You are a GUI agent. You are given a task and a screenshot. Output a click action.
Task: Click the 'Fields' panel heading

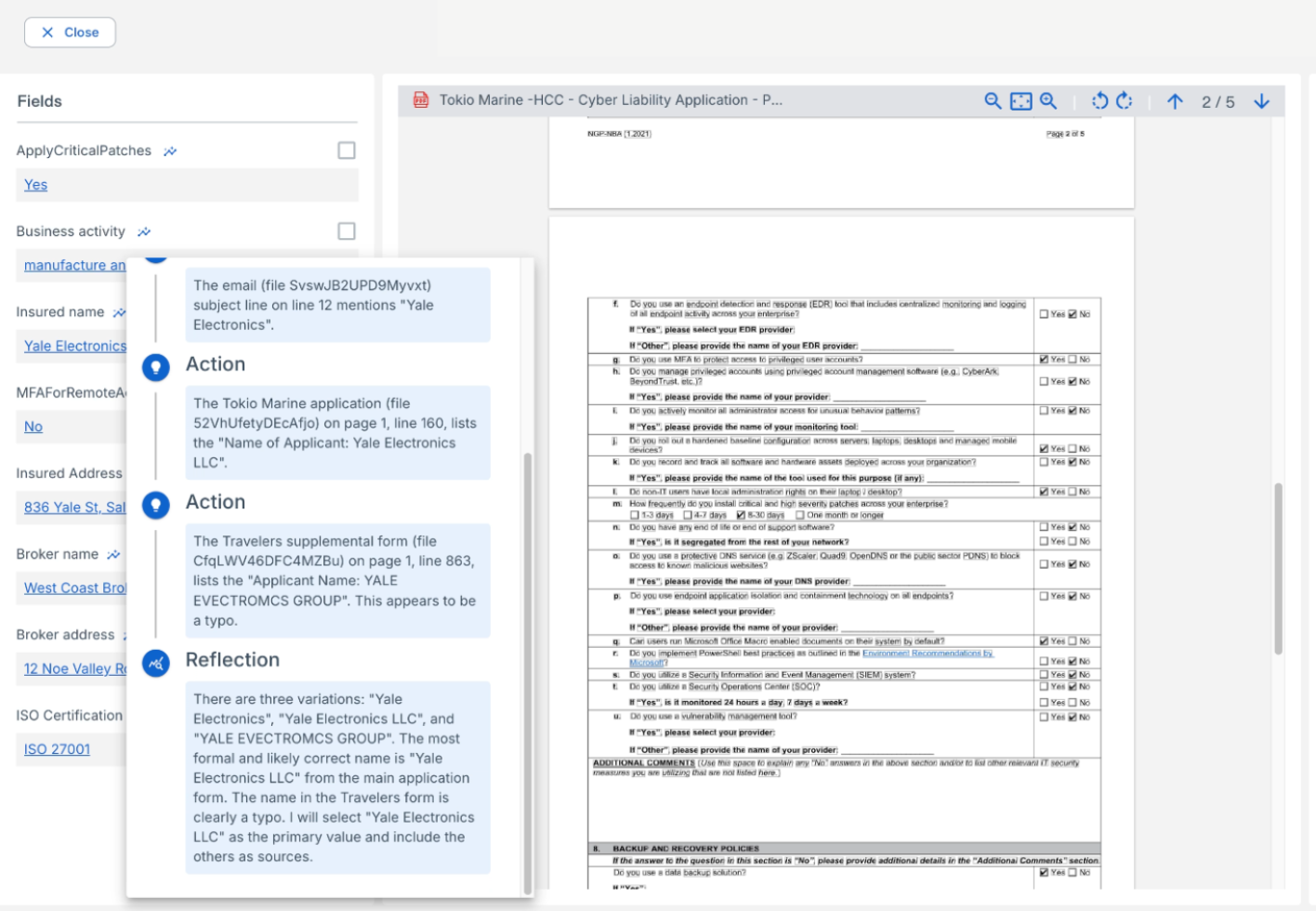click(39, 101)
